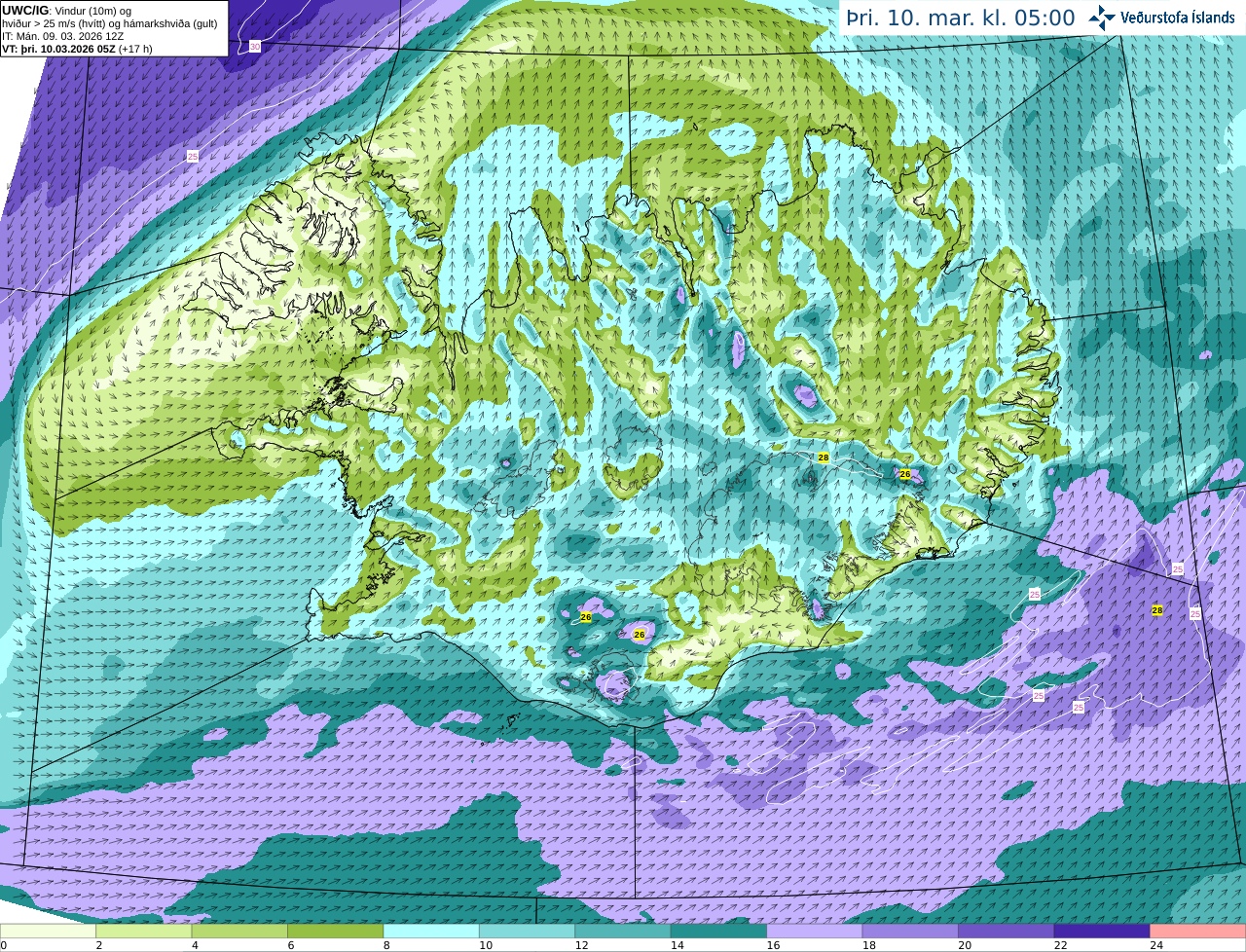This screenshot has width=1246, height=952.
Task: Pick the 4–6 m/s legend swatch
Action: click(x=239, y=931)
